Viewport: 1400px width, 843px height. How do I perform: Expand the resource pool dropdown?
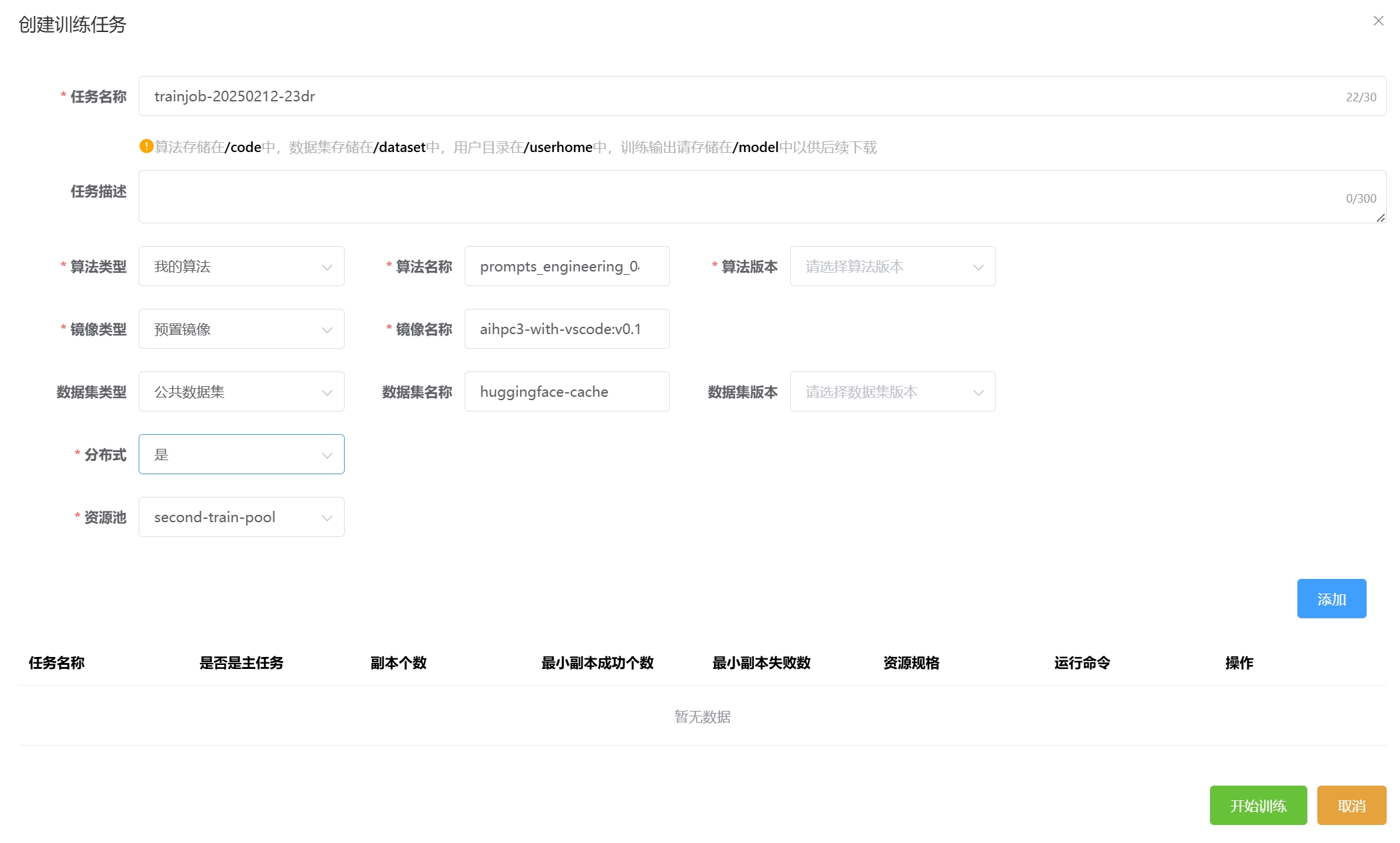(x=241, y=518)
